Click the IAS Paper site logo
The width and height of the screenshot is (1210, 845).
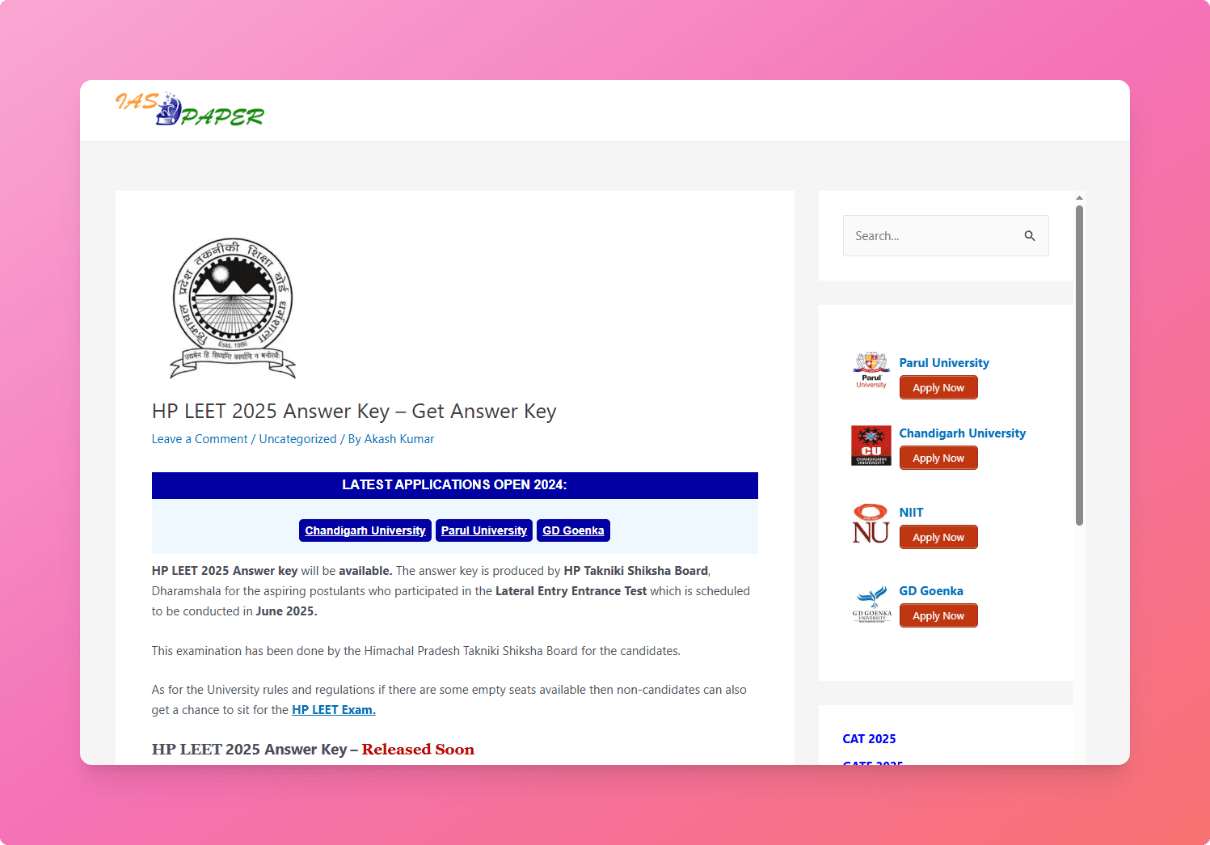(x=189, y=109)
